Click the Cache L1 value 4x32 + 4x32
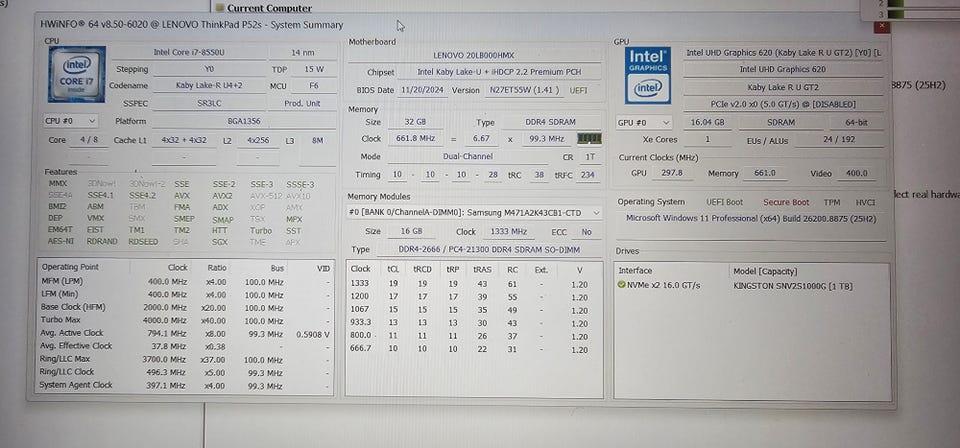 (184, 140)
